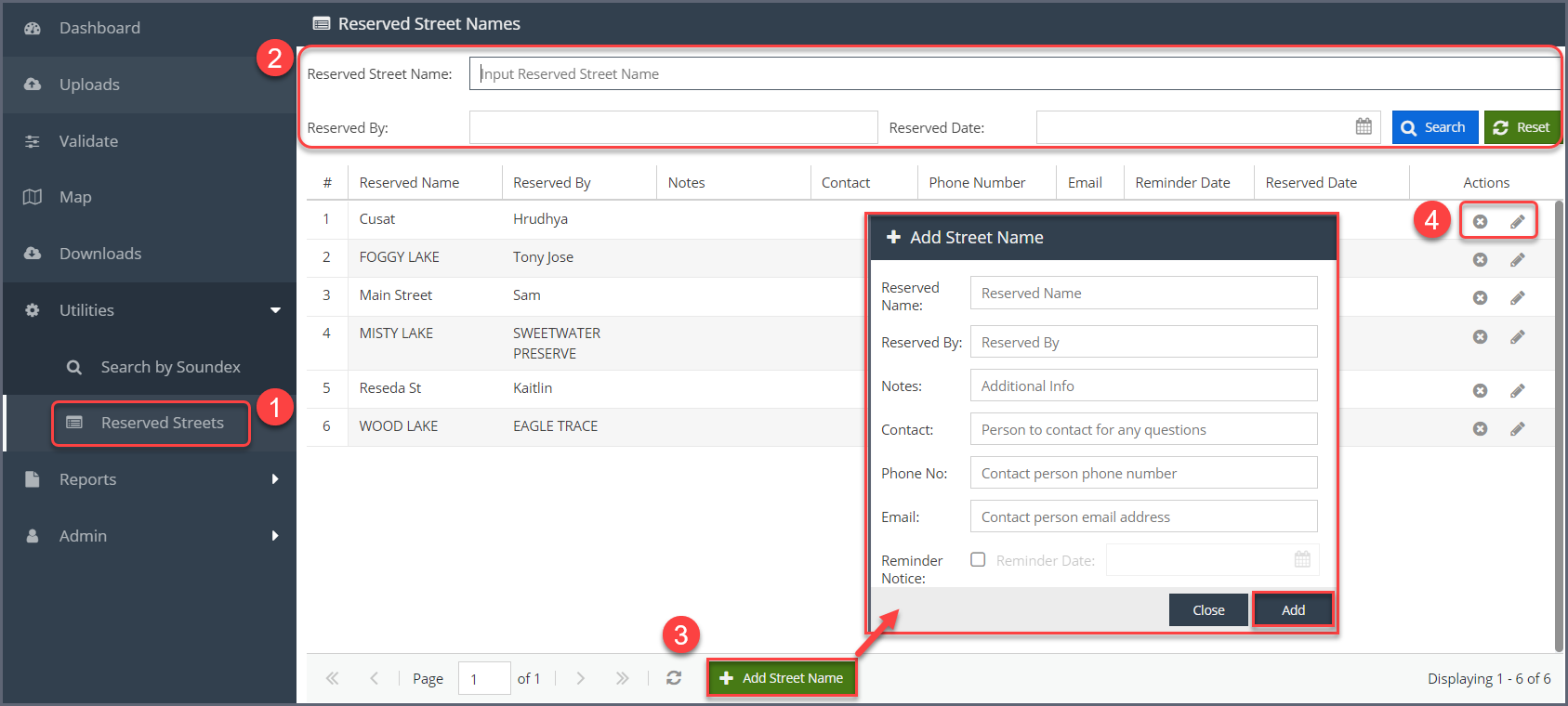The image size is (1568, 706).
Task: Focus the contact email address field
Action: [1143, 516]
